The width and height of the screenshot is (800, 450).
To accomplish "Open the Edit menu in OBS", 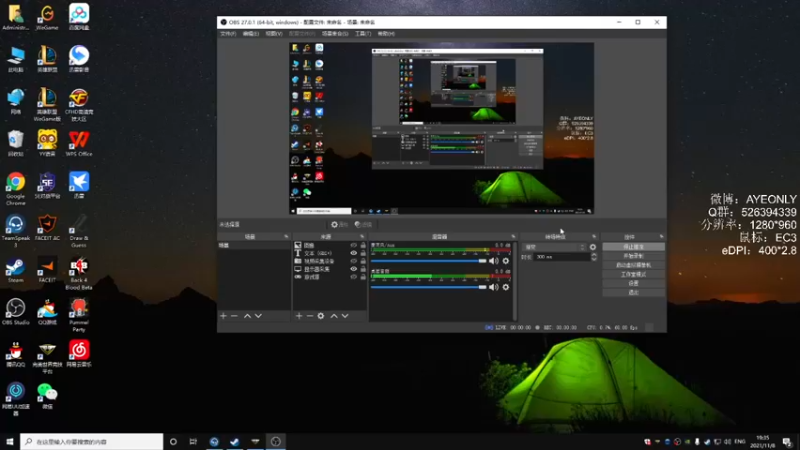I will click(x=251, y=34).
